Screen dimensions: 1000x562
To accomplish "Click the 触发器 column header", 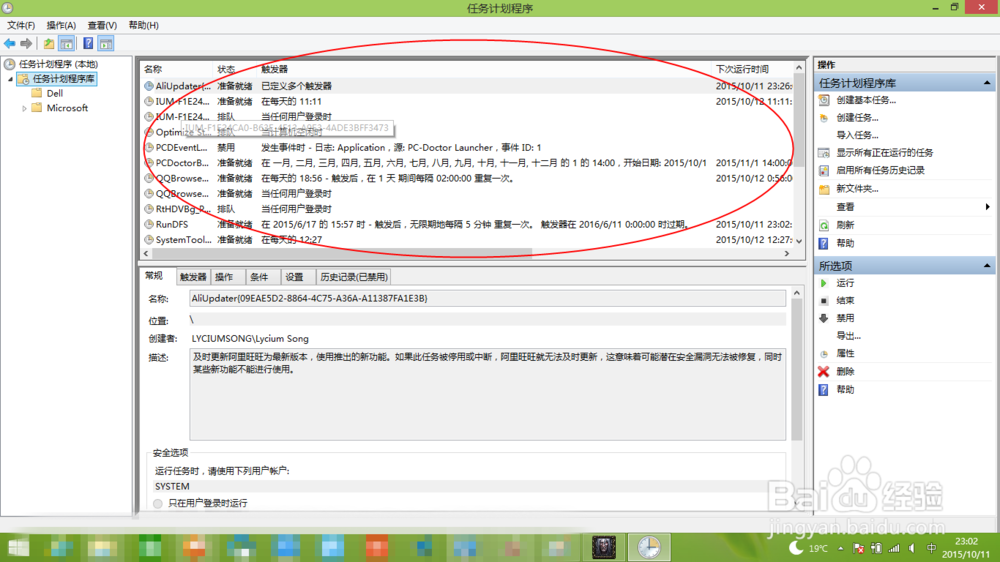I will (x=483, y=69).
